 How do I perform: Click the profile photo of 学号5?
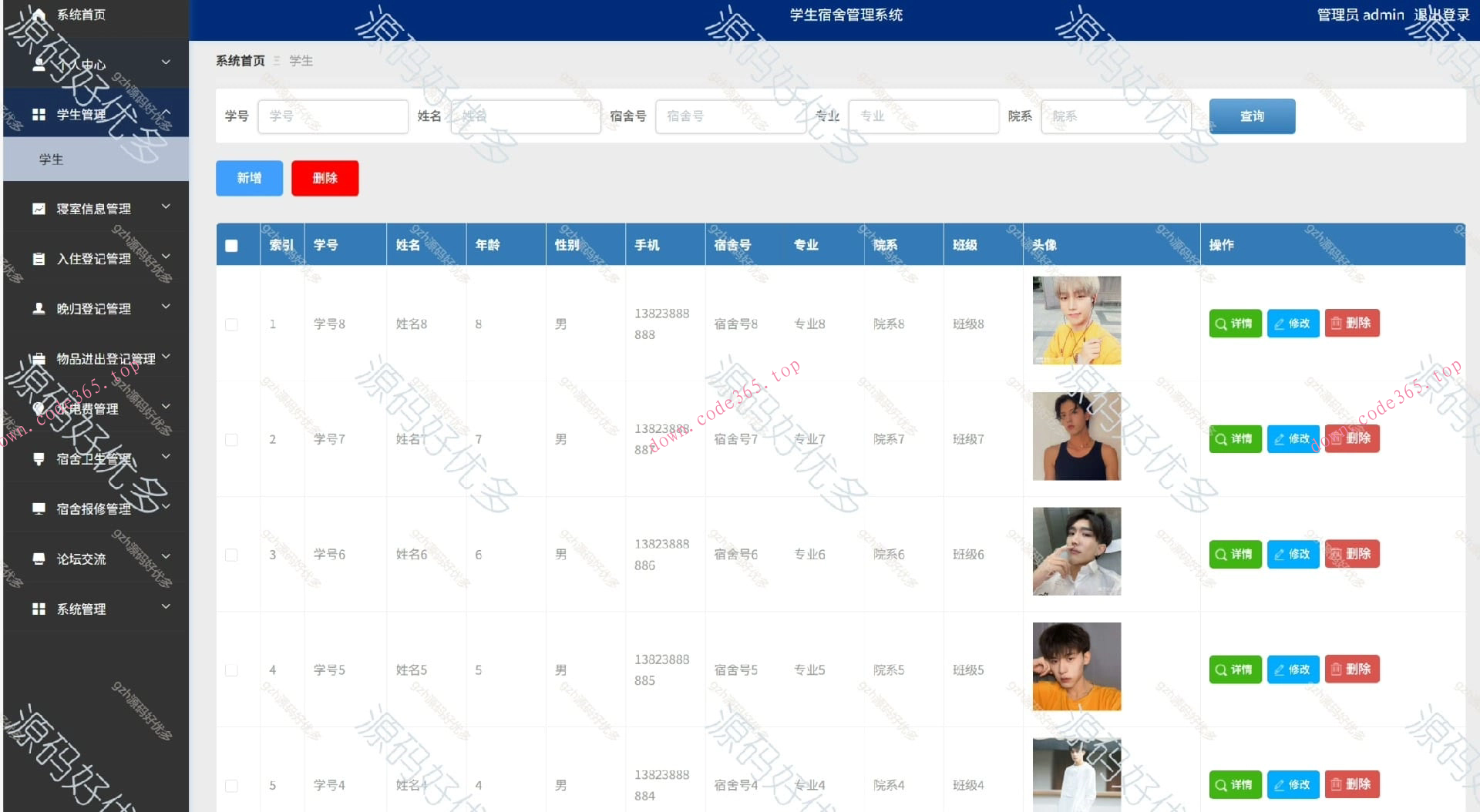(x=1076, y=667)
